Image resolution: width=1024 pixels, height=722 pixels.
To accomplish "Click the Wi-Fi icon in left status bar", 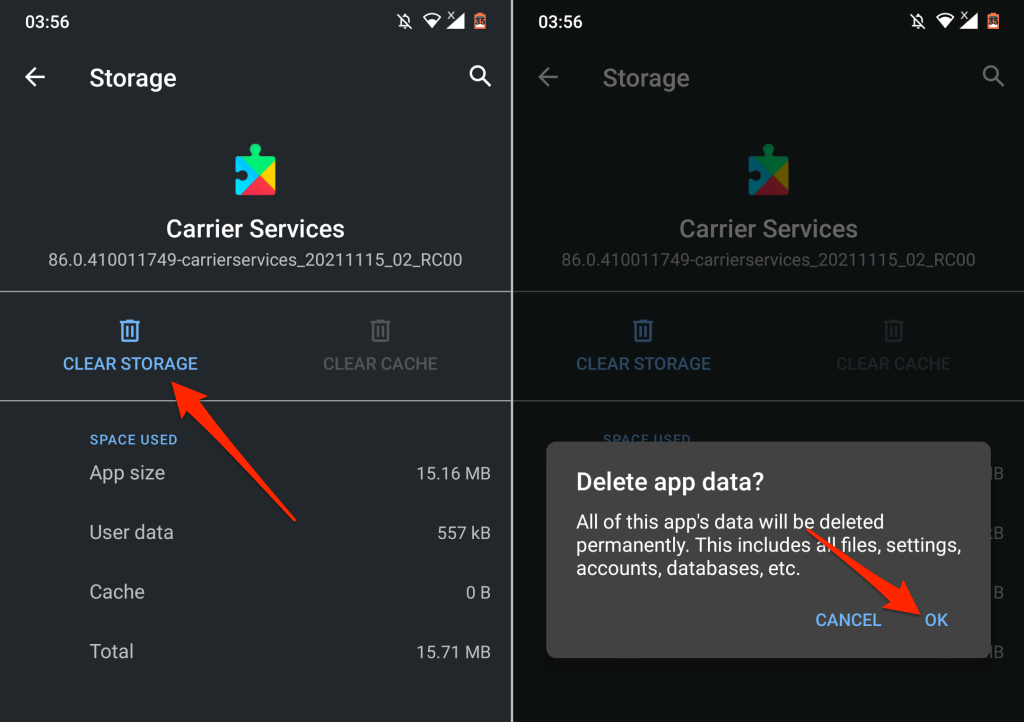I will click(432, 21).
